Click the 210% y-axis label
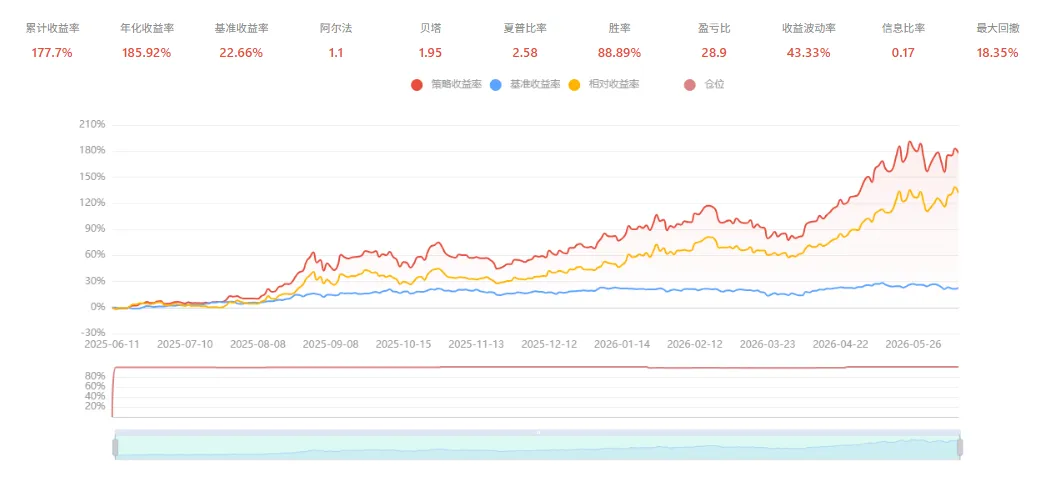The height and width of the screenshot is (480, 1050). coord(93,125)
